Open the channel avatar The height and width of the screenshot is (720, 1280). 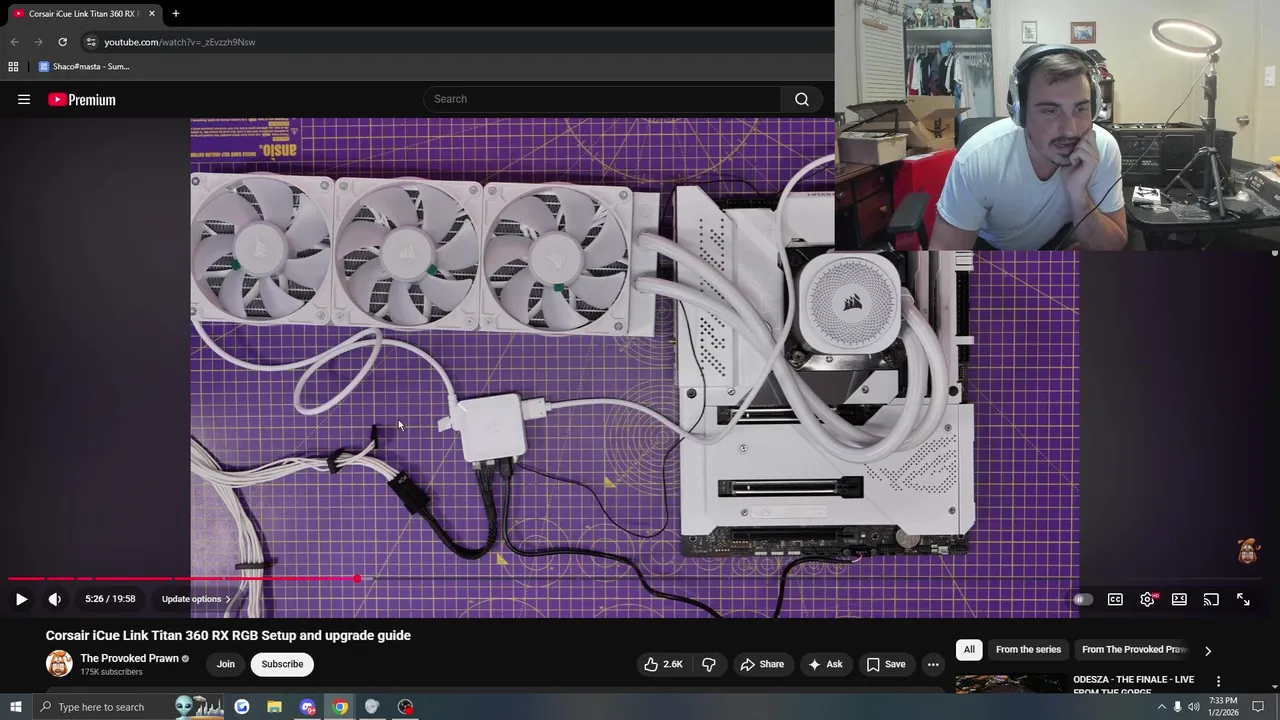(x=59, y=664)
